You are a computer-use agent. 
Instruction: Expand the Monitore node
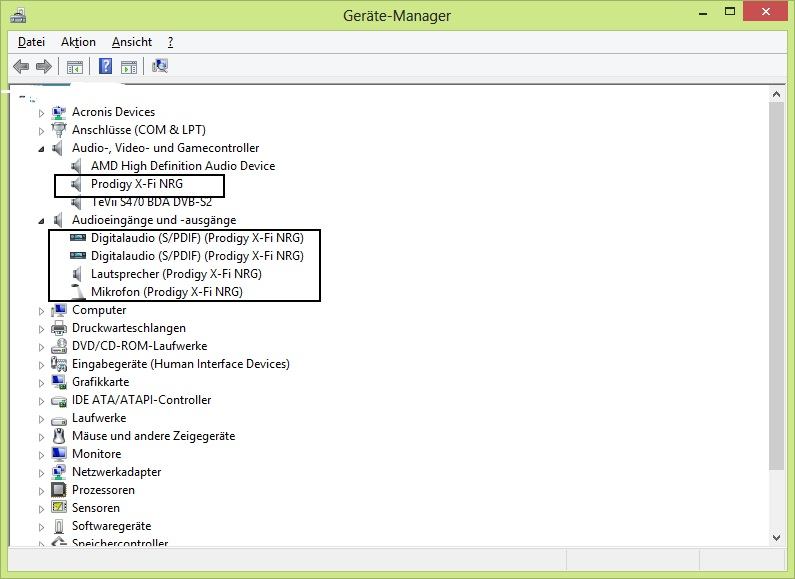[42, 455]
